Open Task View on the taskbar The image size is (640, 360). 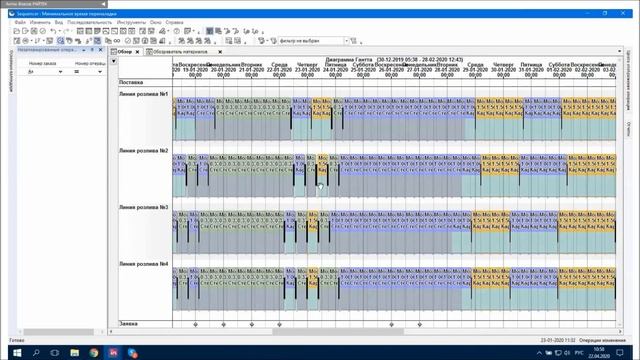tap(55, 352)
